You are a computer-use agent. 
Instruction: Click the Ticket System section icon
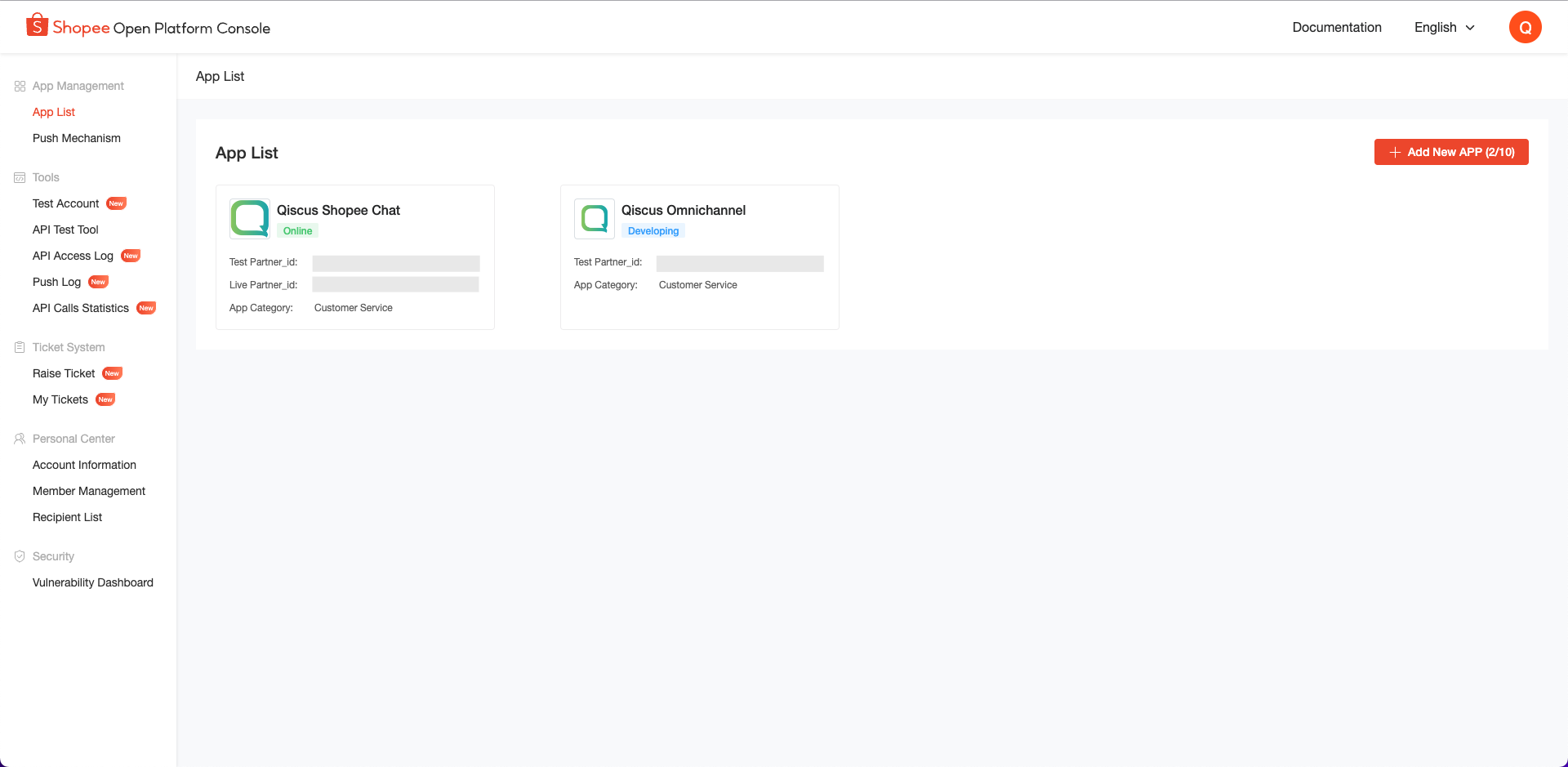[x=20, y=347]
